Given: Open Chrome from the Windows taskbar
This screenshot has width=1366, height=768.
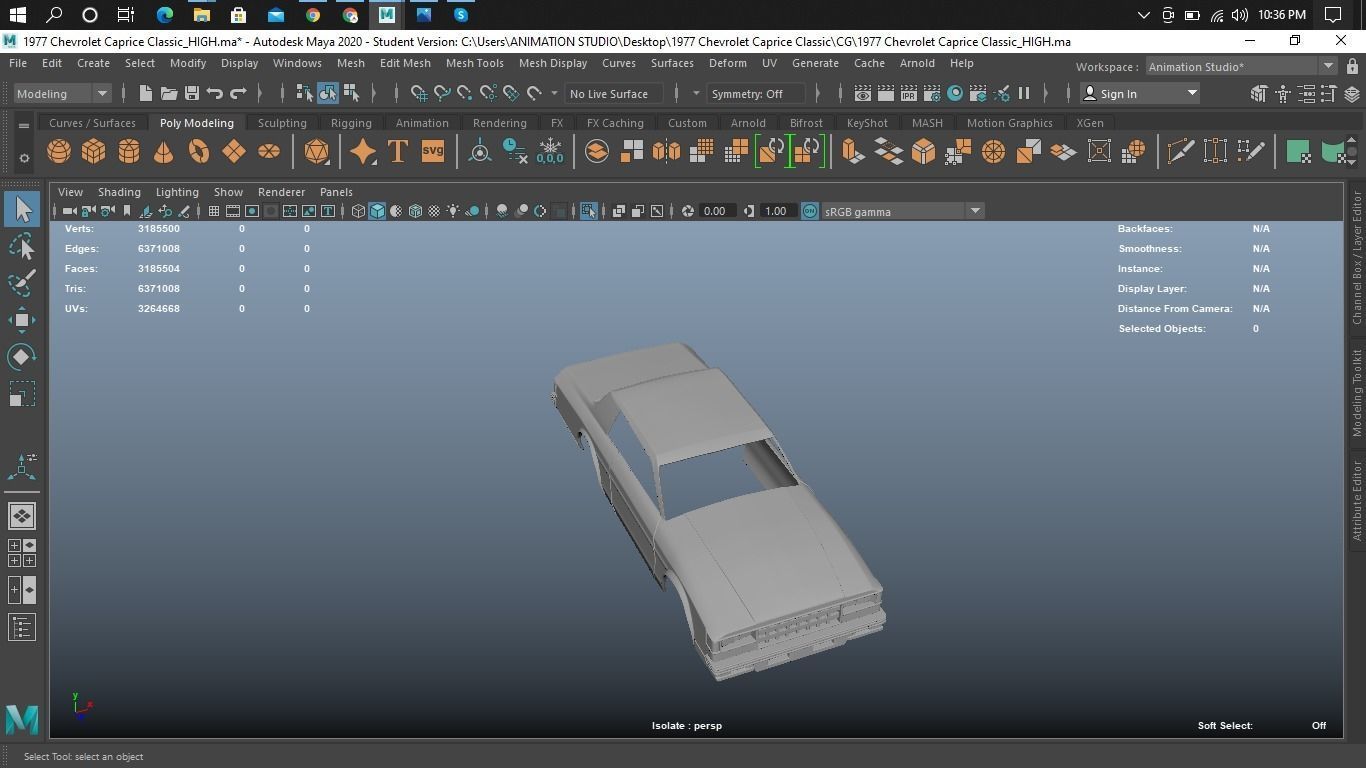Looking at the screenshot, I should tap(313, 15).
